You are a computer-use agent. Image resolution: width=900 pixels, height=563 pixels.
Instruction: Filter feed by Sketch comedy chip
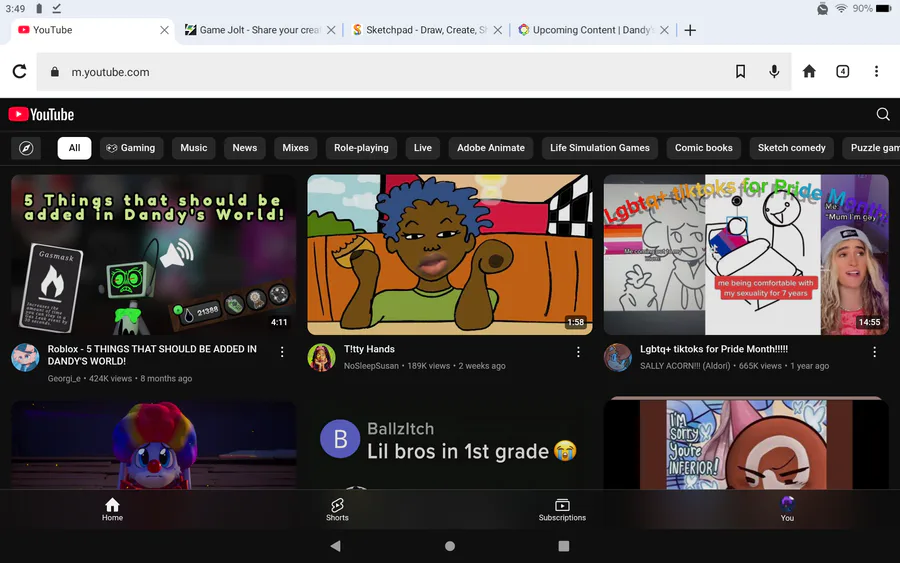(x=792, y=148)
